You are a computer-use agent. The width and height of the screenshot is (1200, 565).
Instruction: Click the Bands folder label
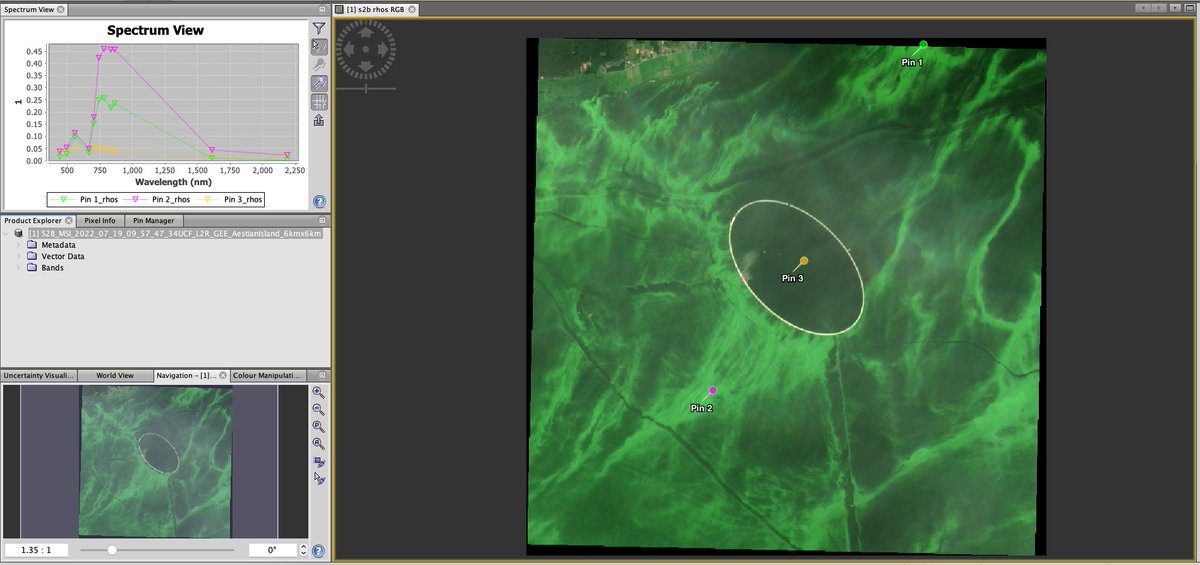(52, 268)
